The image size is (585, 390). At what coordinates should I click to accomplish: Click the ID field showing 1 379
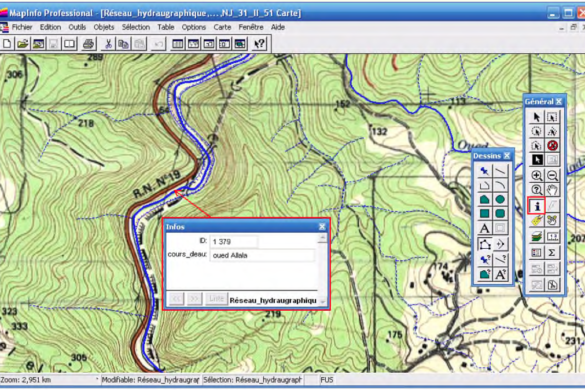click(x=234, y=241)
